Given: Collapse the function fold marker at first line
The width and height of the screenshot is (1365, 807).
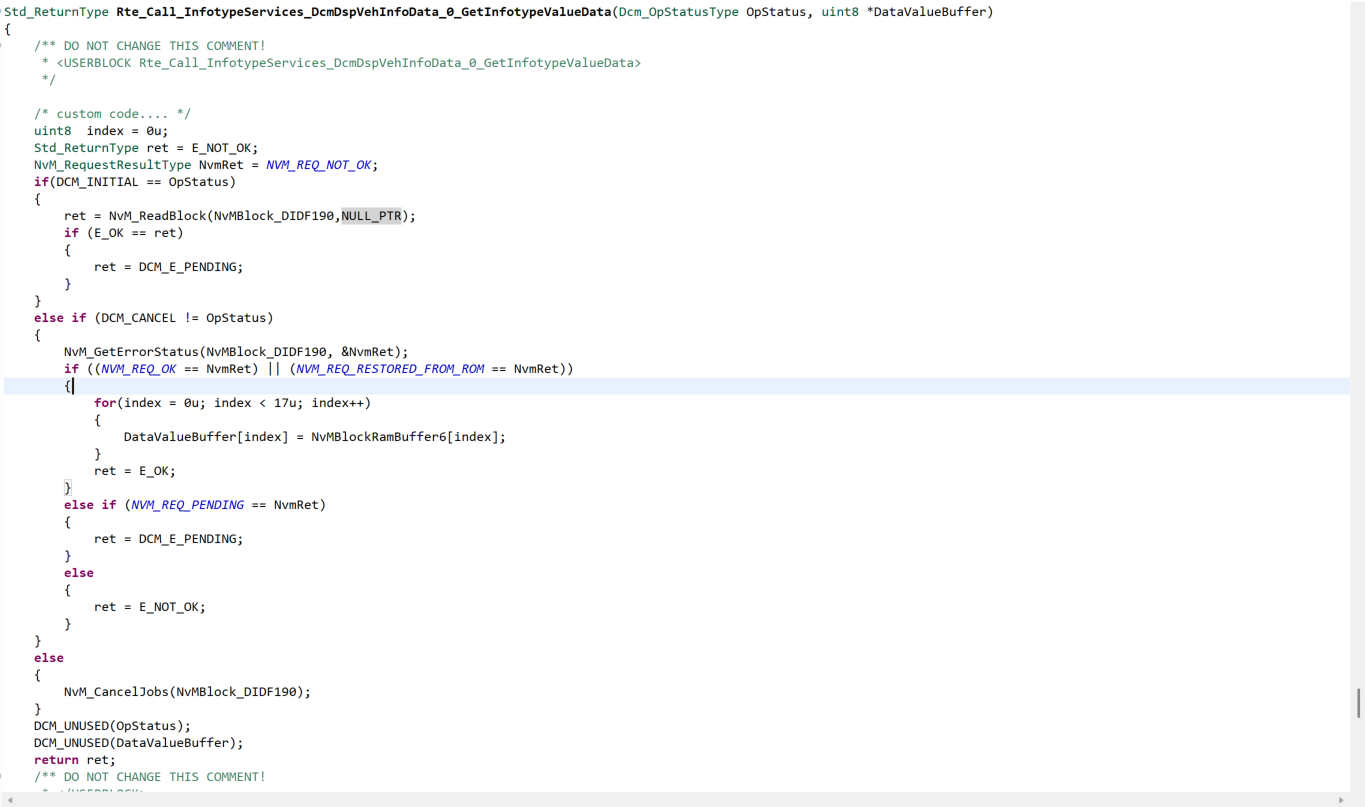Looking at the screenshot, I should [3, 12].
